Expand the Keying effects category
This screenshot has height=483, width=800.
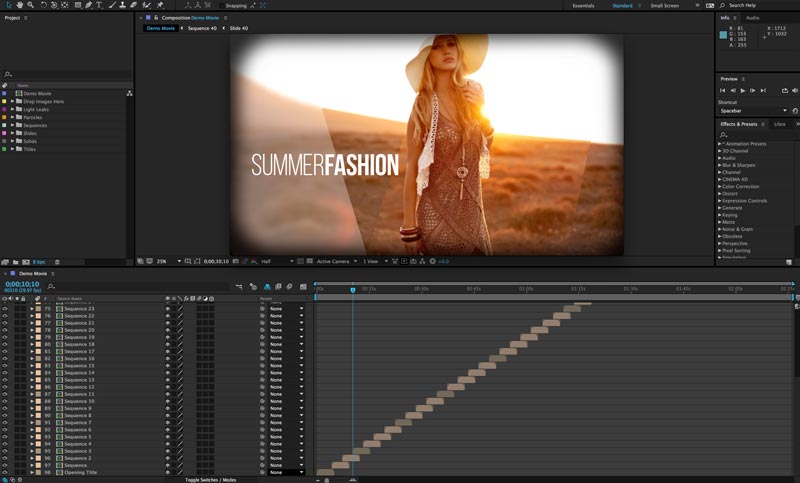click(x=719, y=215)
